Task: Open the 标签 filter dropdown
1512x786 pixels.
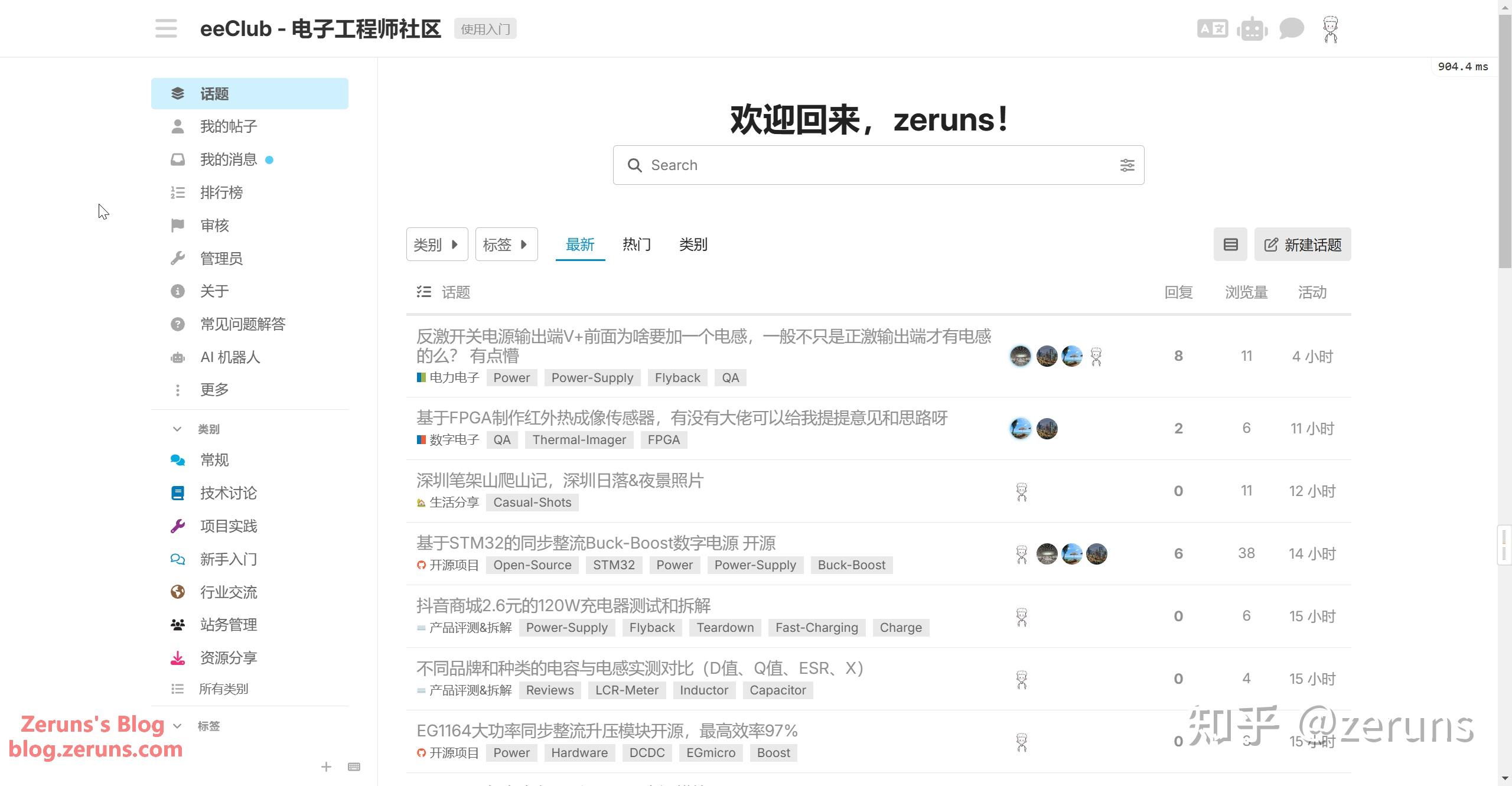Action: pos(506,244)
